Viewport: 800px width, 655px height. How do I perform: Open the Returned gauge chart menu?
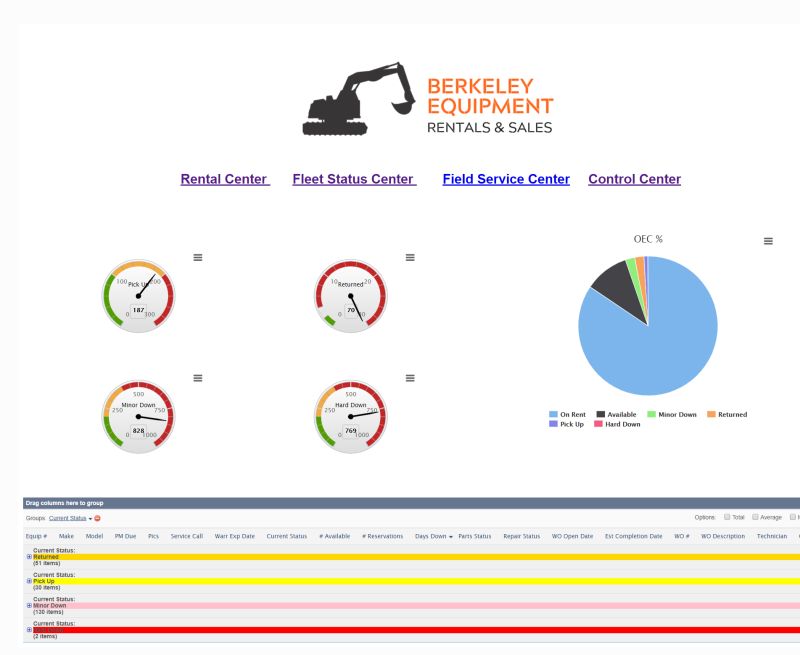[410, 257]
